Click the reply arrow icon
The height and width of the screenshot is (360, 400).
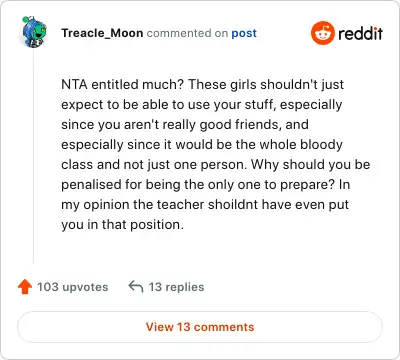(x=136, y=287)
